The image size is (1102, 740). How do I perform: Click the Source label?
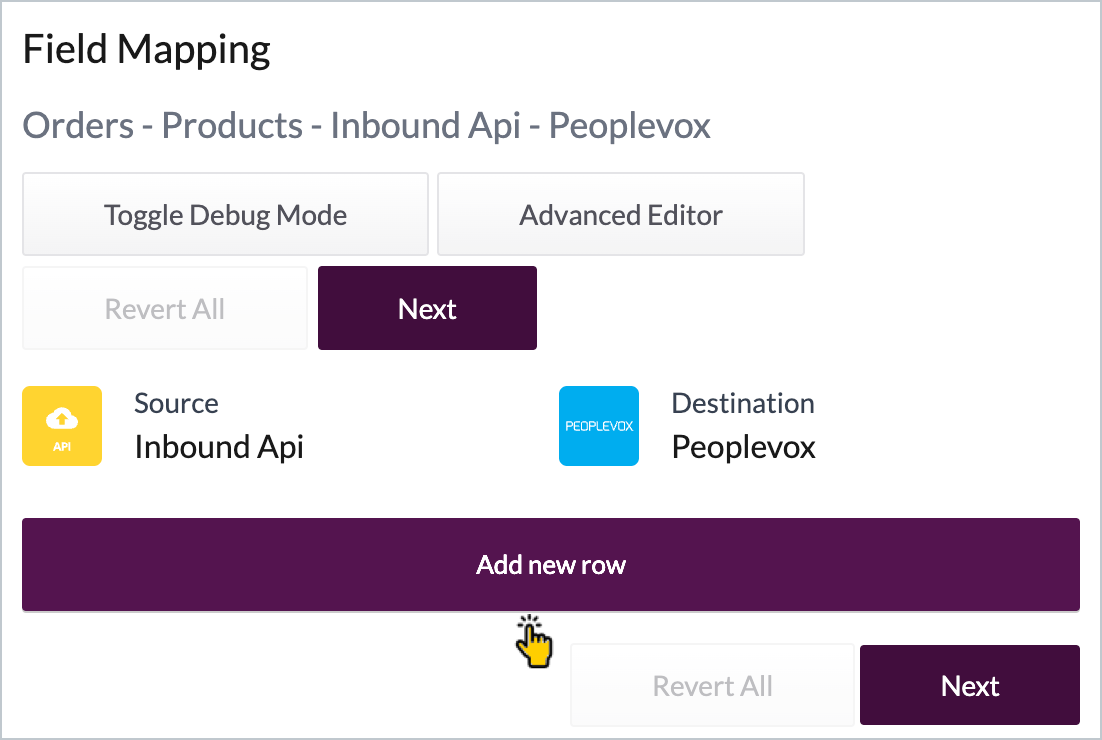176,403
